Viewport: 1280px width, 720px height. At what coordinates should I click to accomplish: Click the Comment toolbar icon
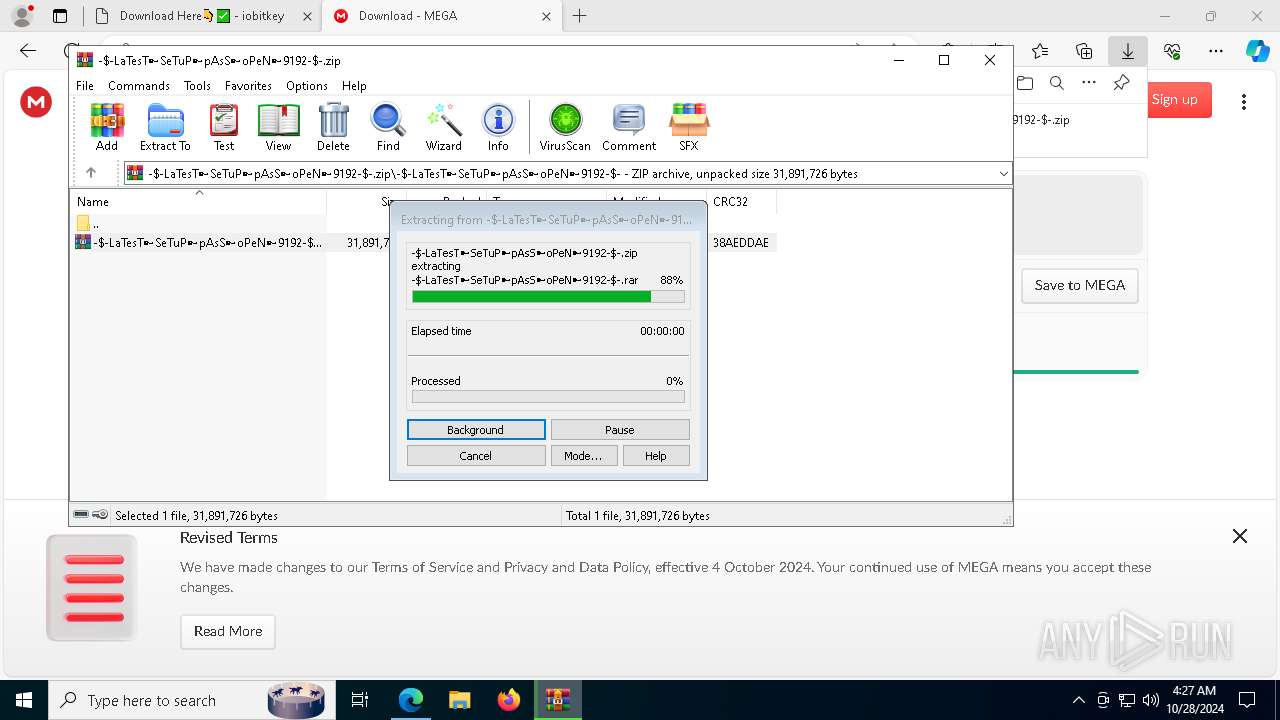click(x=629, y=127)
